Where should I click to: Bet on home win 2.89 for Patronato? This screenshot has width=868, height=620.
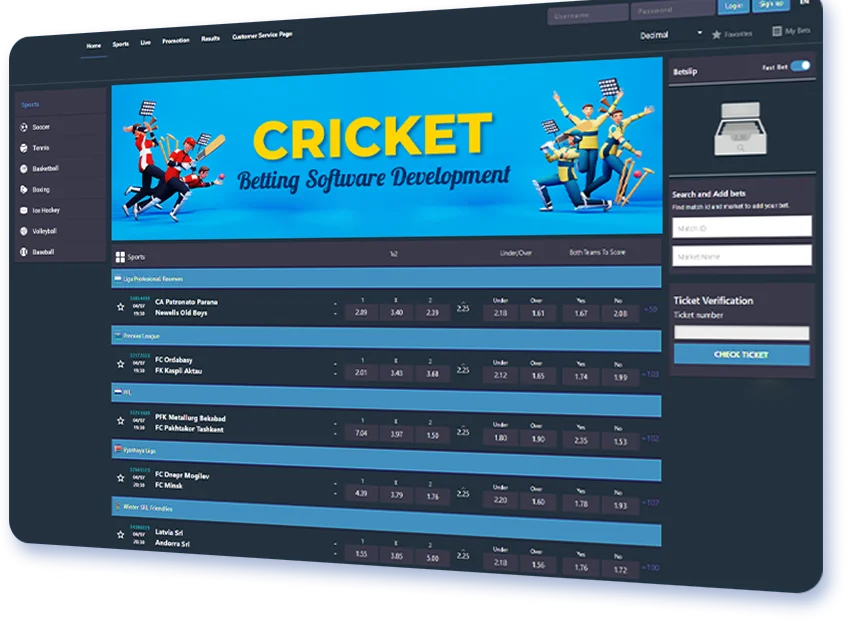[x=361, y=312]
